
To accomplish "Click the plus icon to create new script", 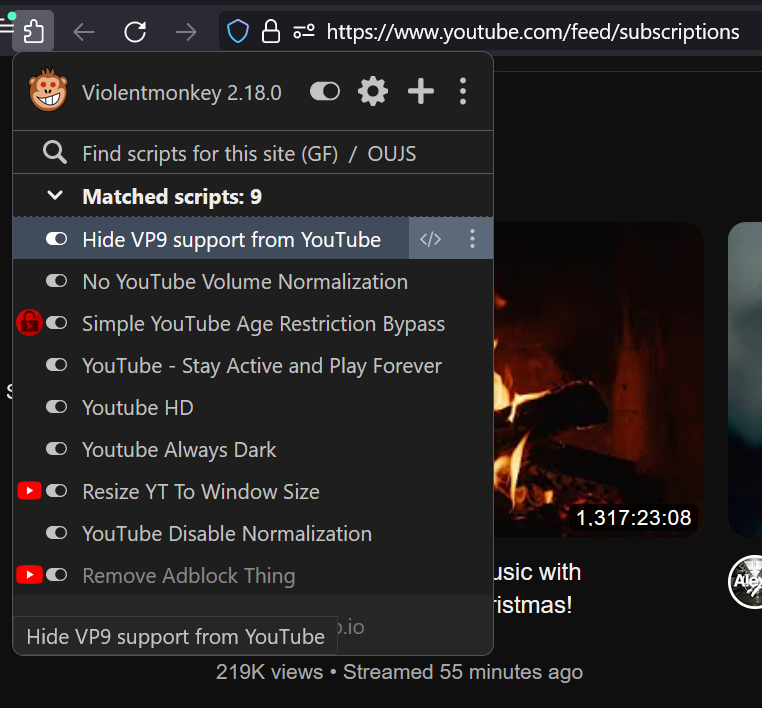I will [421, 92].
